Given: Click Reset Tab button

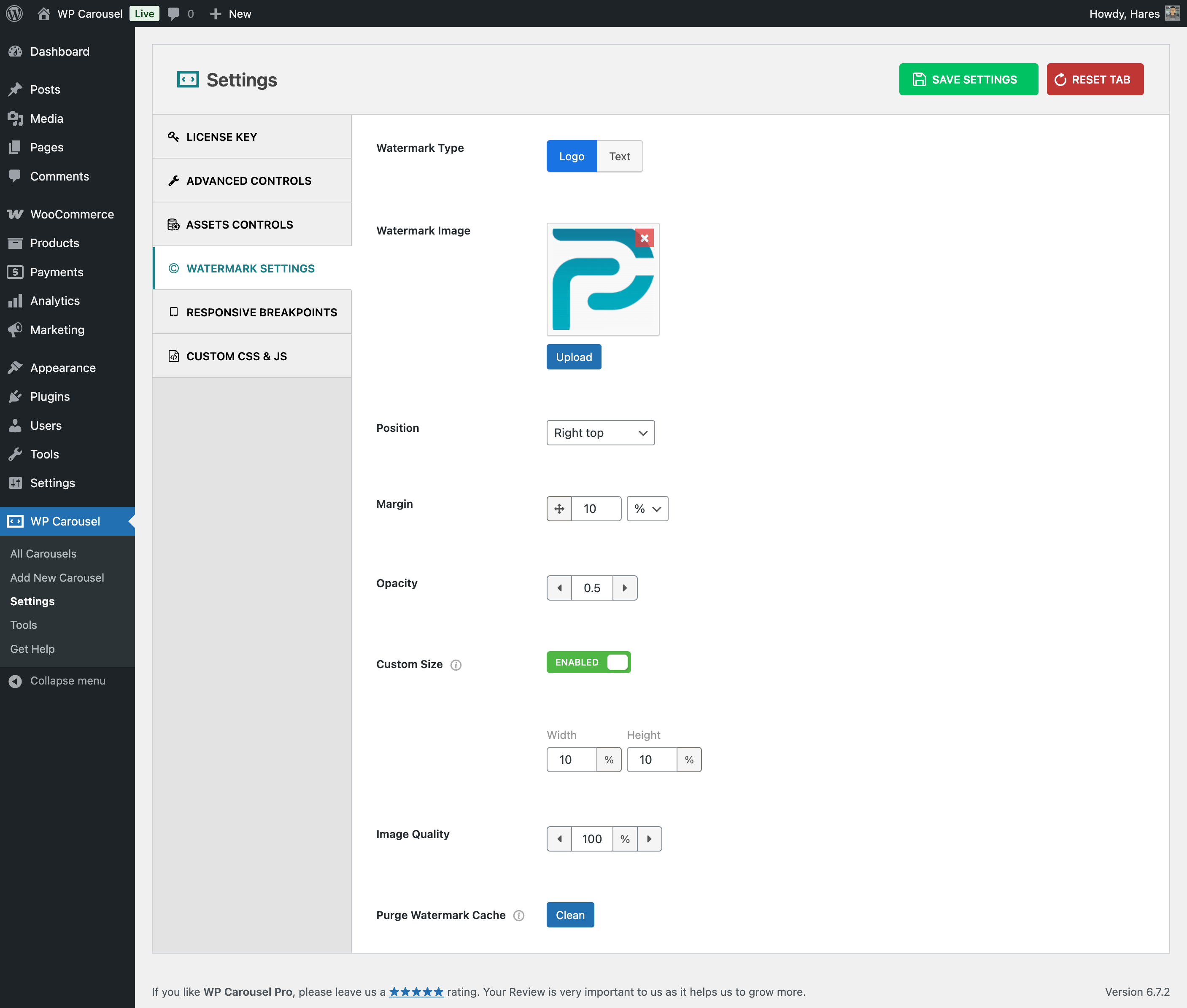Looking at the screenshot, I should (1095, 79).
